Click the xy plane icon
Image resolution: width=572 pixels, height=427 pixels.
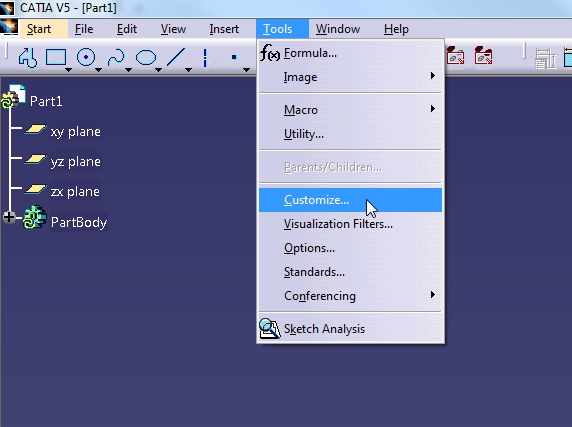[x=35, y=129]
